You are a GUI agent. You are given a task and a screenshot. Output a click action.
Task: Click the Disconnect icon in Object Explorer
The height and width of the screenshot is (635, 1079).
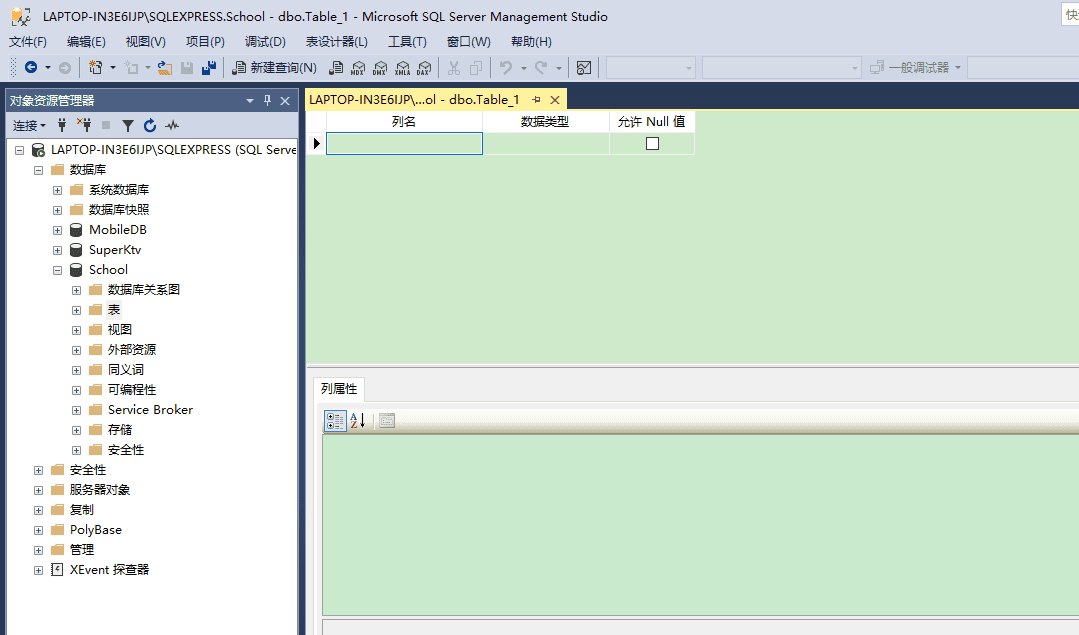point(85,125)
